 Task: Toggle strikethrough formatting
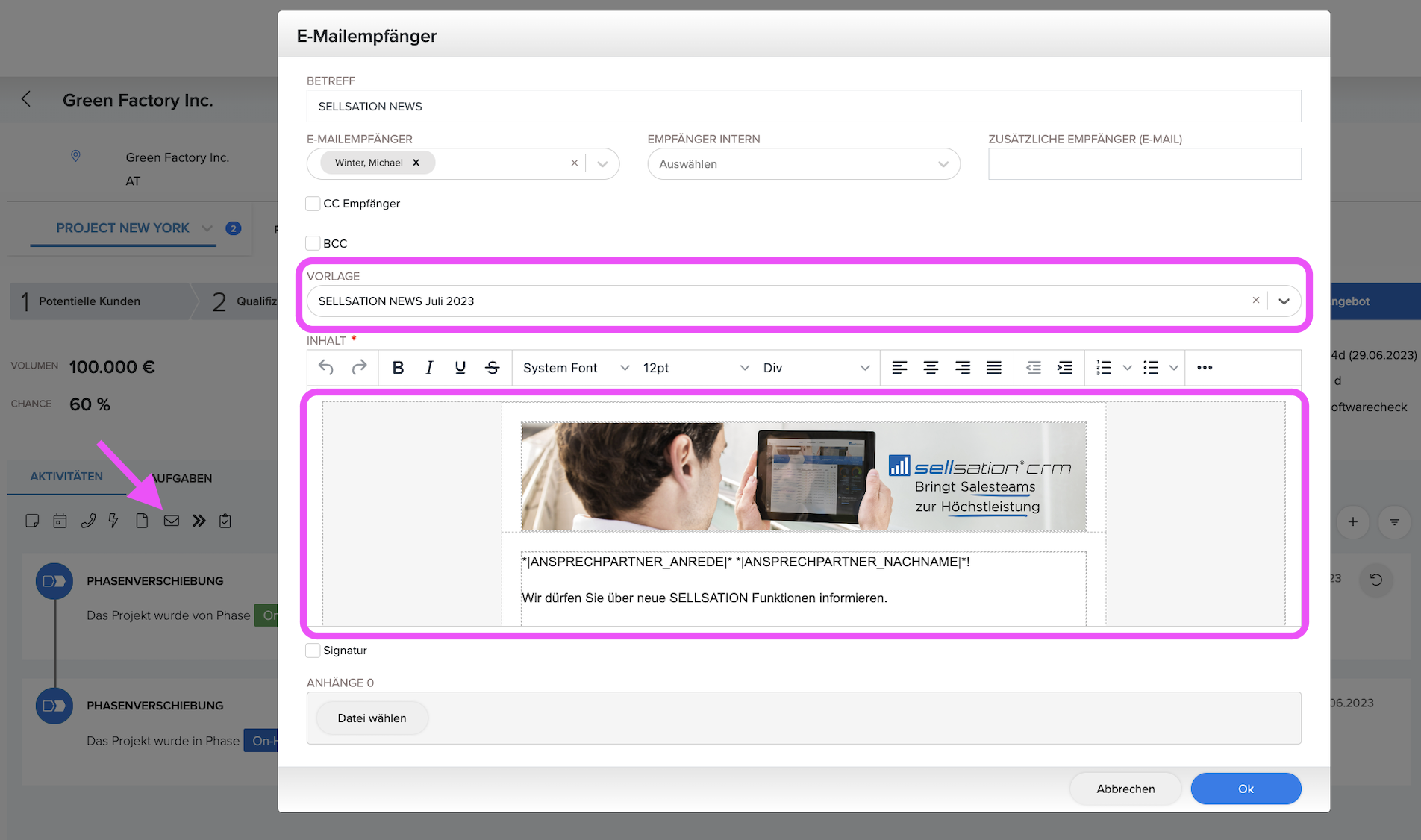[492, 367]
